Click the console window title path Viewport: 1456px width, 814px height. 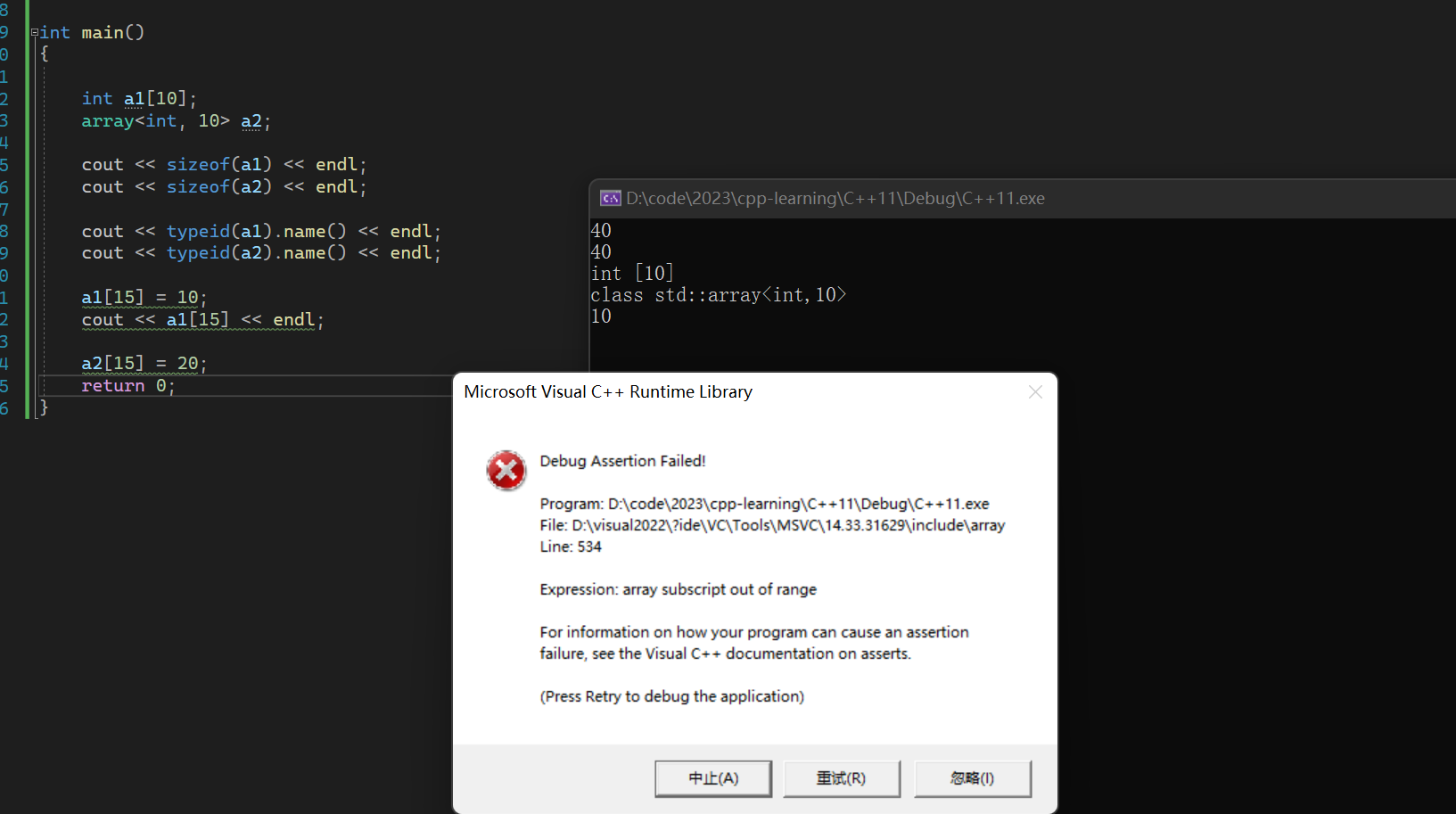[x=835, y=198]
